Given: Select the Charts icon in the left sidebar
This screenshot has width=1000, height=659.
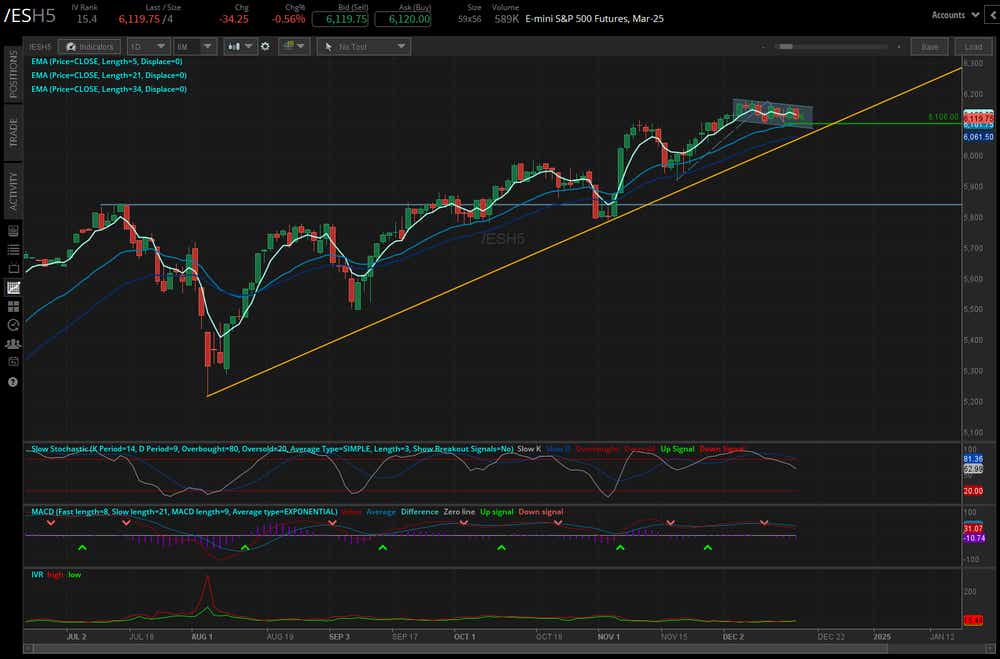Looking at the screenshot, I should [x=13, y=288].
